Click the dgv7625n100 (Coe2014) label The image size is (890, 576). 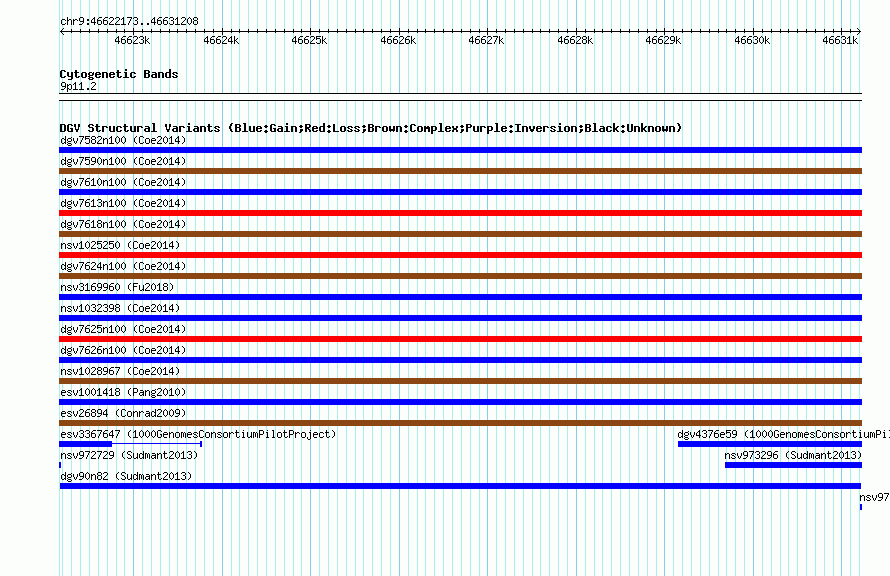[x=123, y=329]
